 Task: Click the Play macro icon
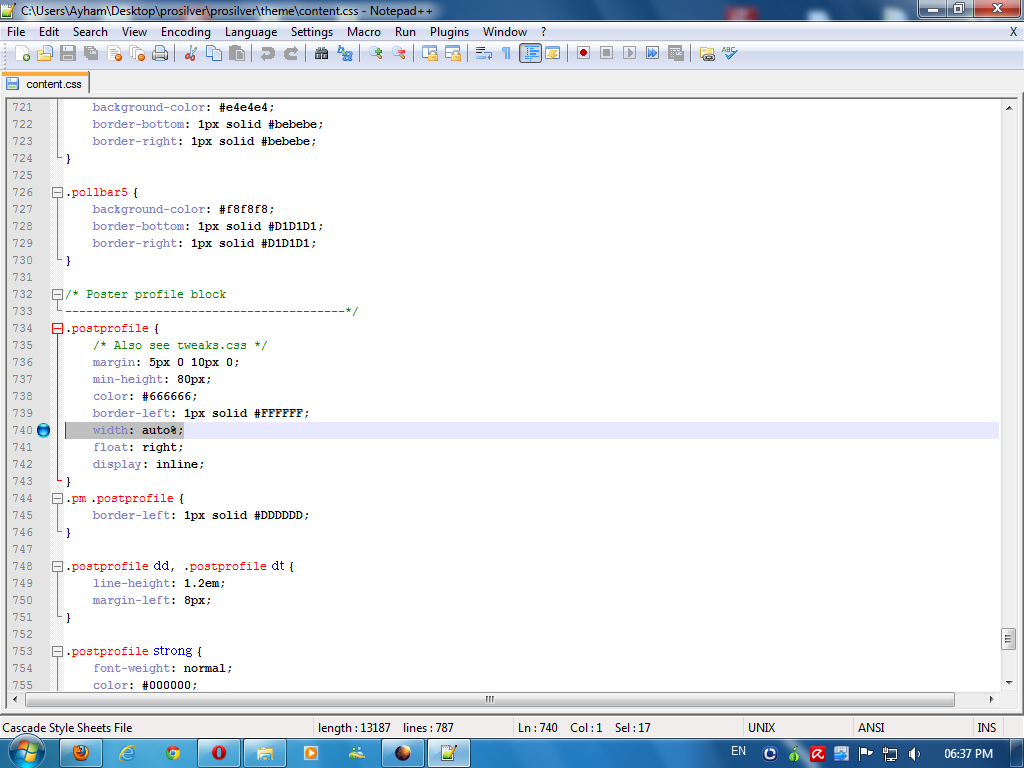(x=629, y=53)
